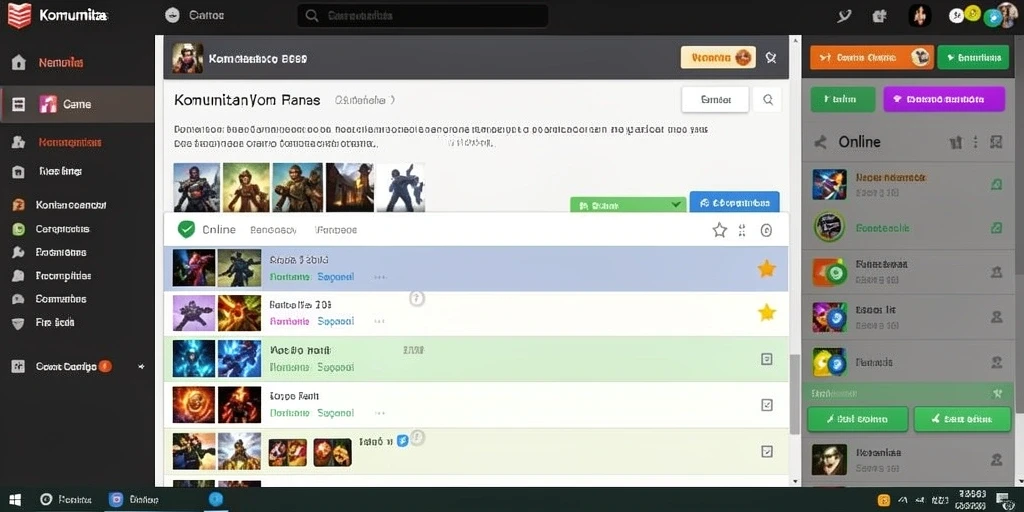
Task: Click the round face icon in top bar
Action: pyautogui.click(x=172, y=15)
